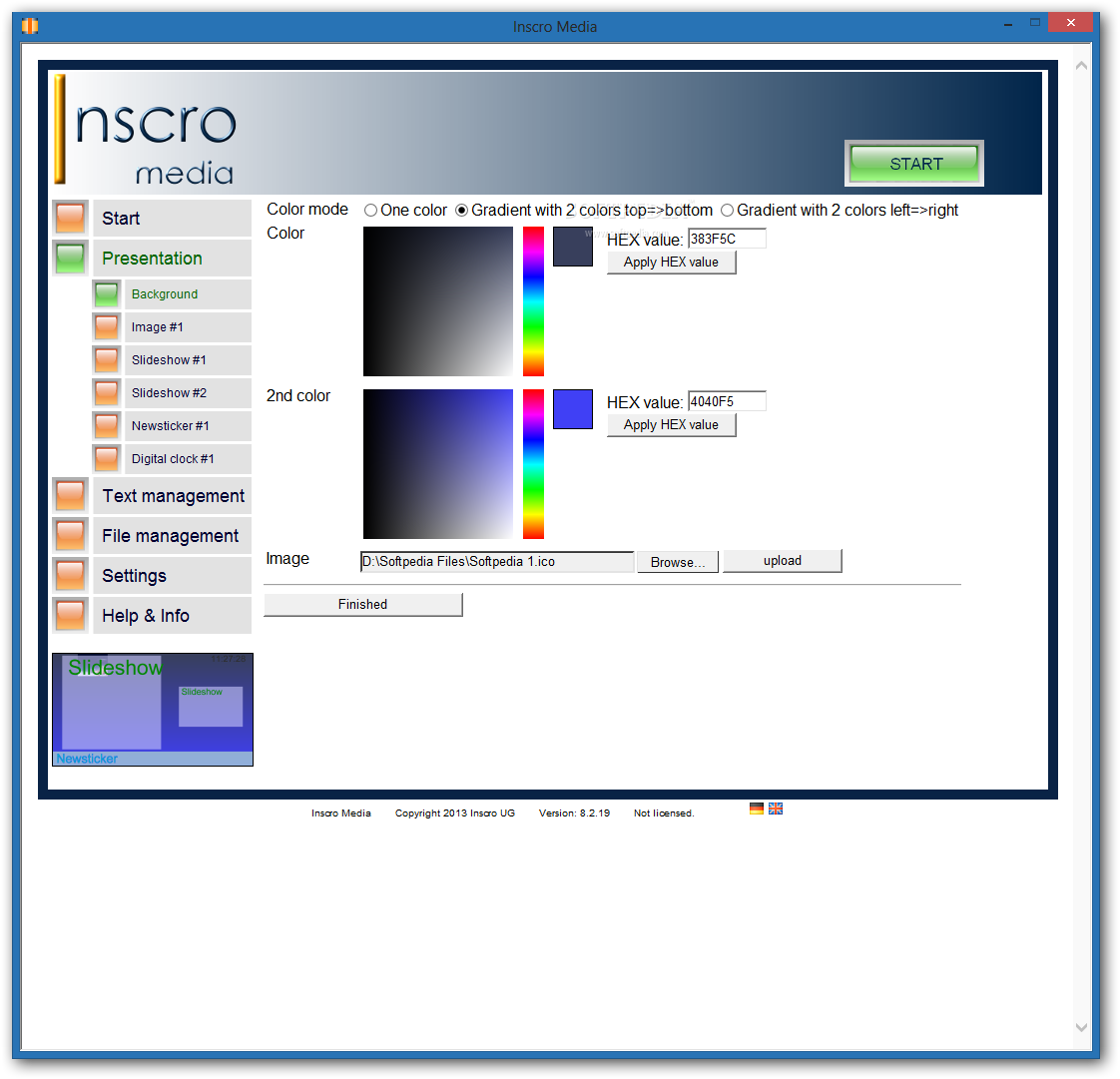Select Gradient with 2 colors top=>bottom
Image resolution: width=1120 pixels, height=1079 pixels.
(x=461, y=210)
